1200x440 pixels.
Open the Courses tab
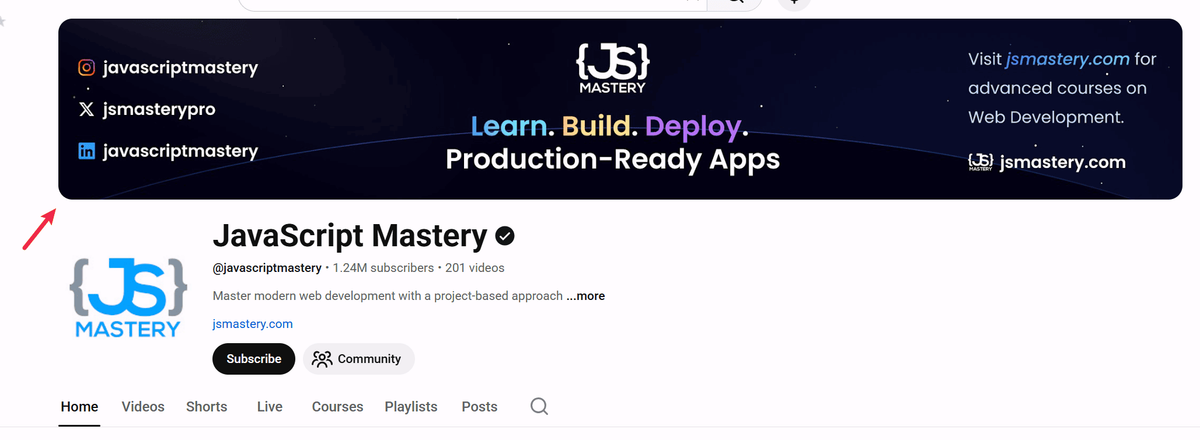pos(336,407)
